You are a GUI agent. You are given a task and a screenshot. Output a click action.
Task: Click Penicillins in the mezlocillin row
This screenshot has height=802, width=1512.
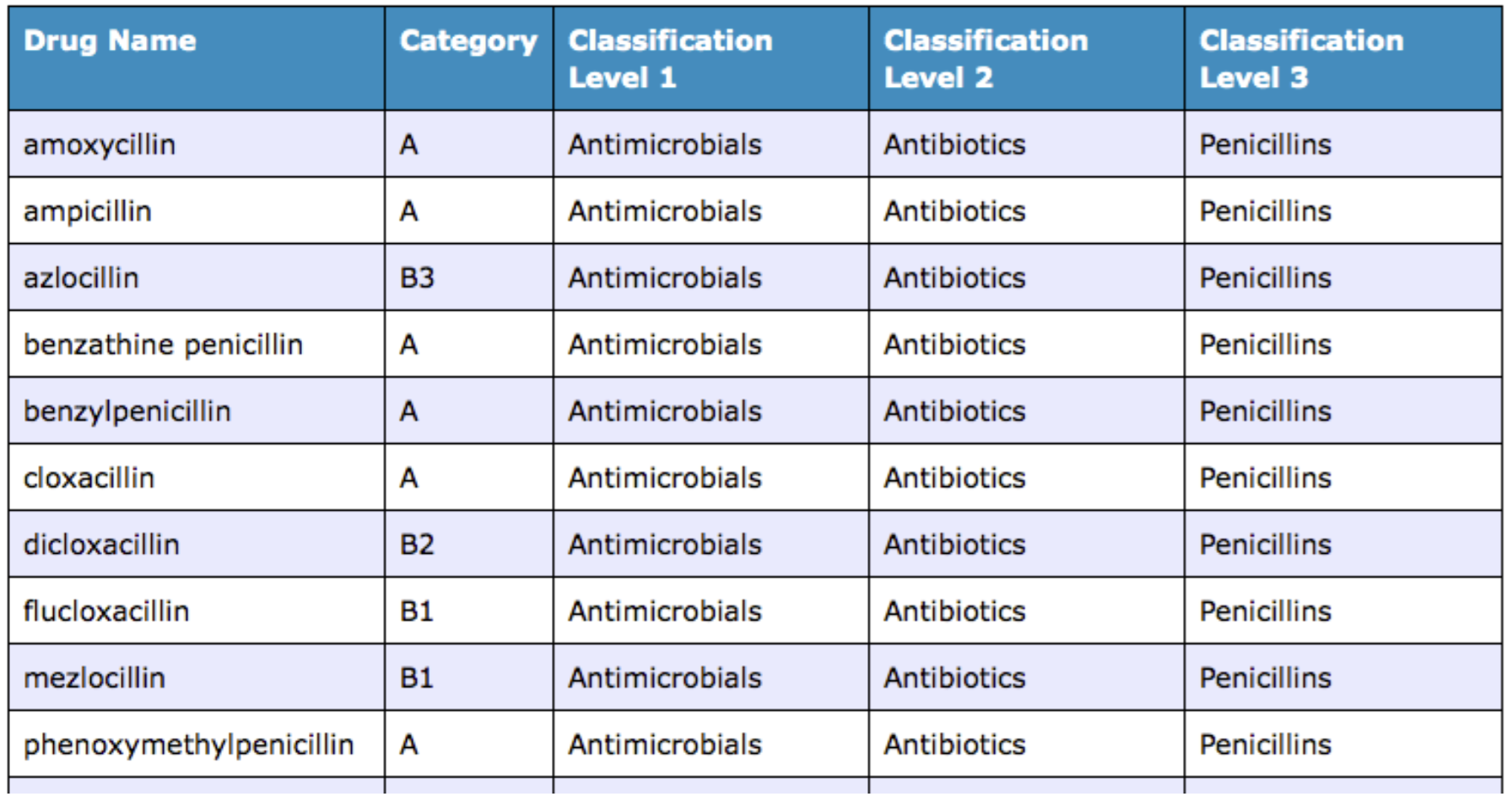pos(1265,679)
